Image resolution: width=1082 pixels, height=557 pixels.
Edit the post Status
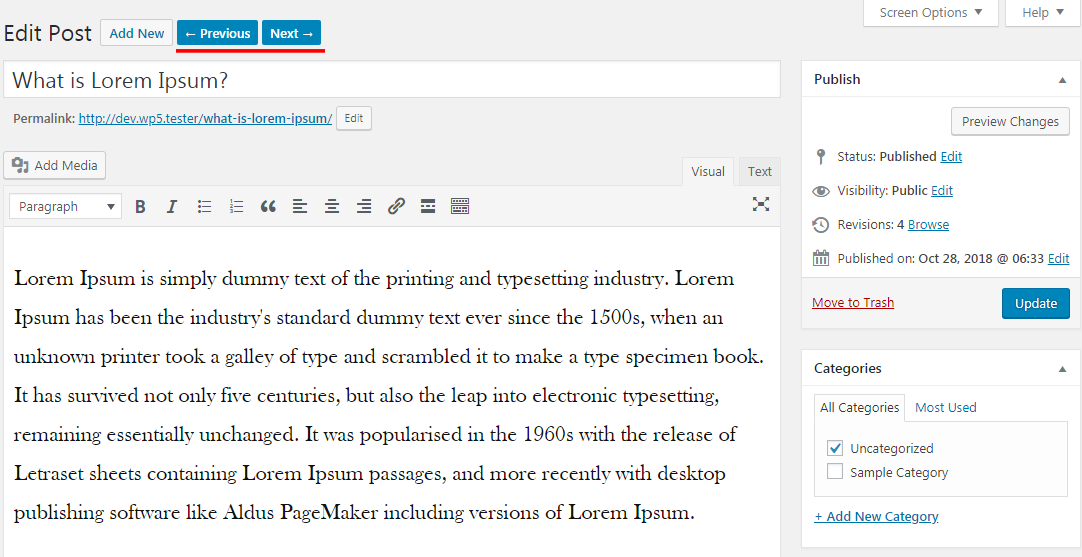[x=951, y=157]
